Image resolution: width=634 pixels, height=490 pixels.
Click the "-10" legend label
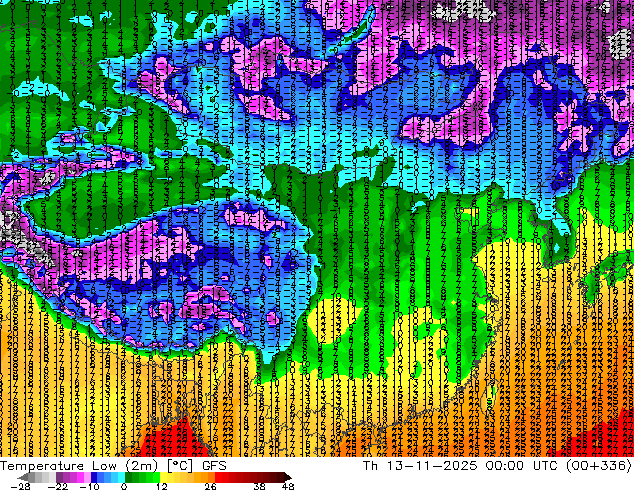click(x=89, y=486)
